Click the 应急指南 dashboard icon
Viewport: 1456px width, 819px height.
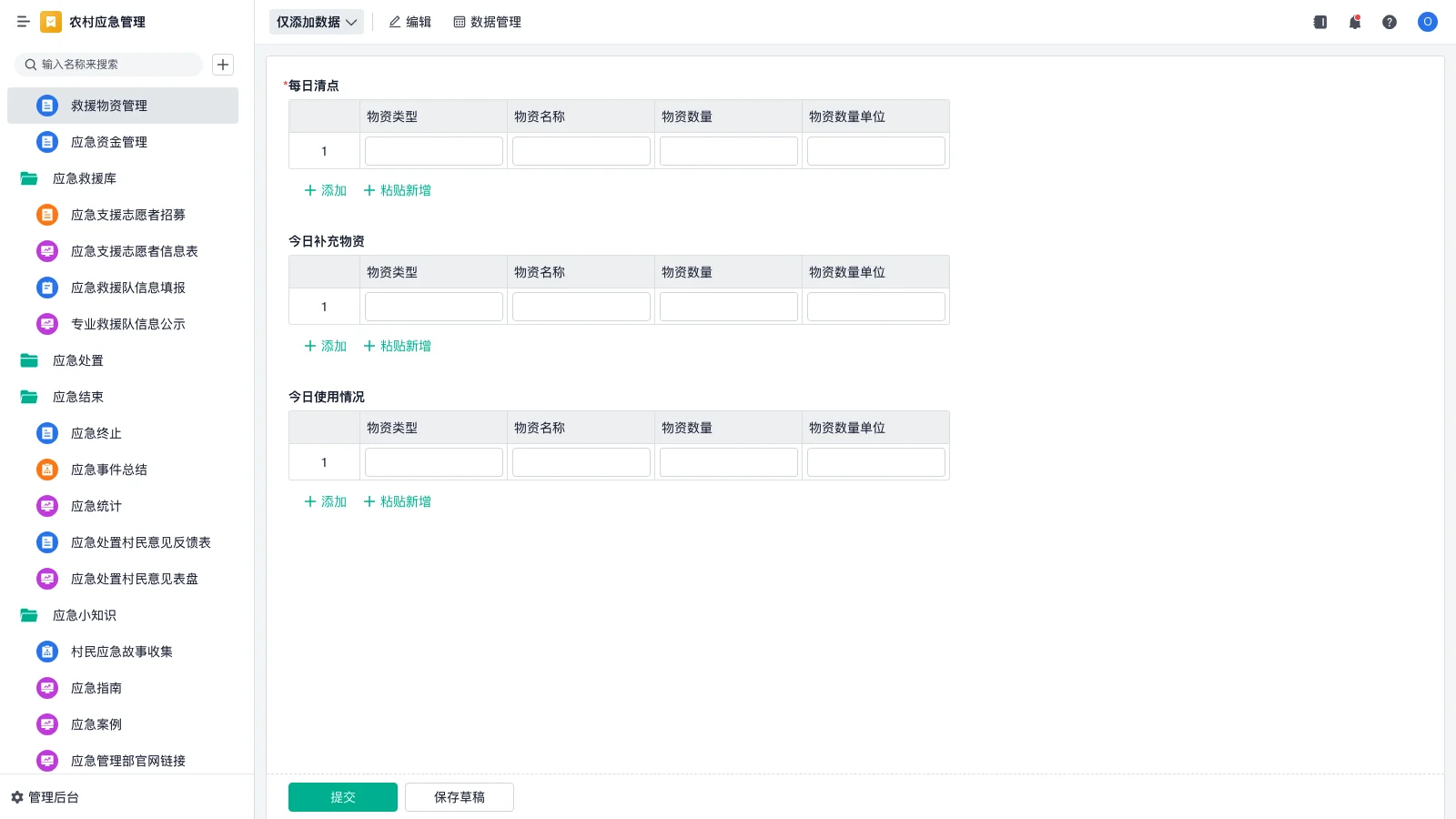[x=47, y=688]
